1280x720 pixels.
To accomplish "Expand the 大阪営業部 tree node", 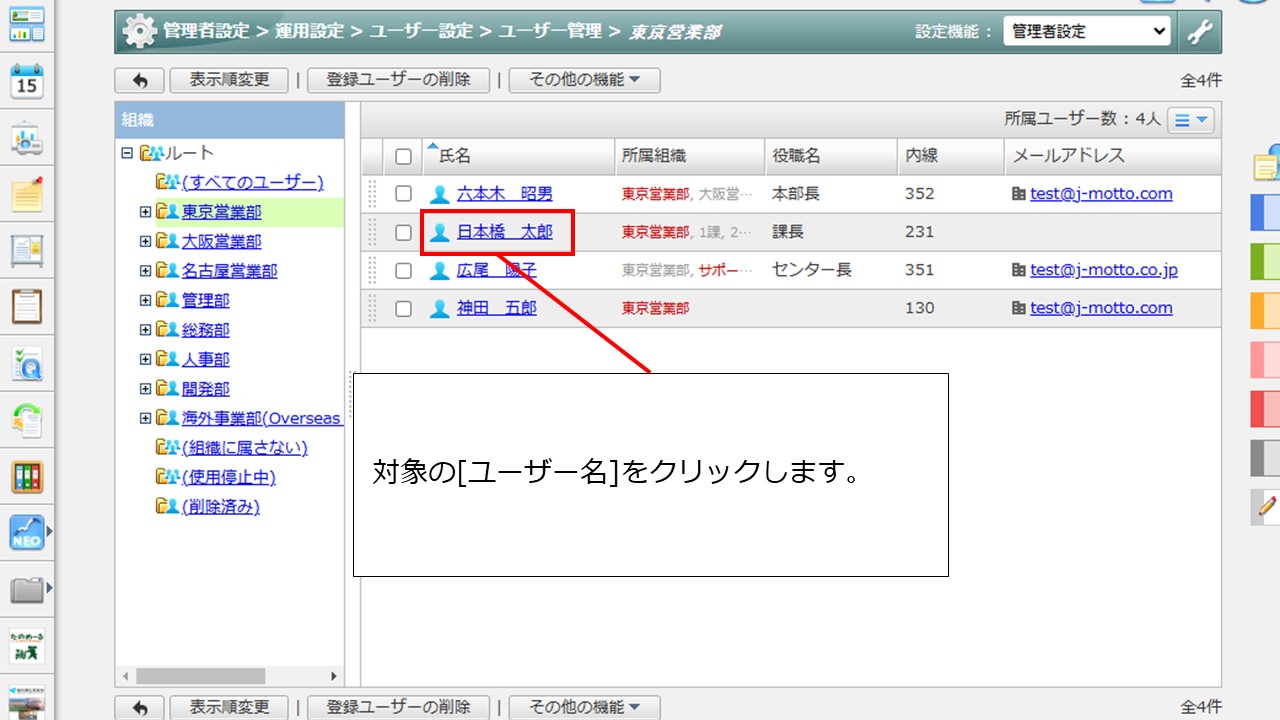I will coord(145,241).
